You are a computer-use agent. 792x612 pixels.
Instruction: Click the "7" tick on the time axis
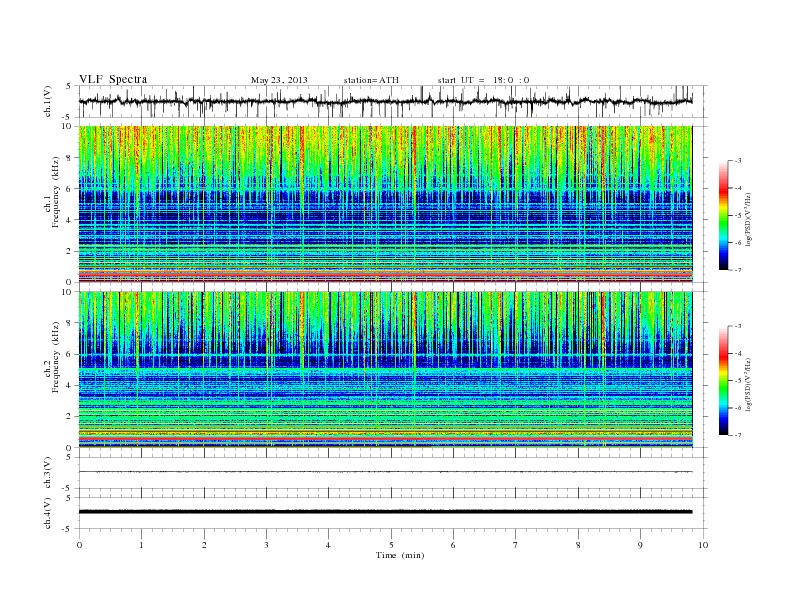coord(516,545)
